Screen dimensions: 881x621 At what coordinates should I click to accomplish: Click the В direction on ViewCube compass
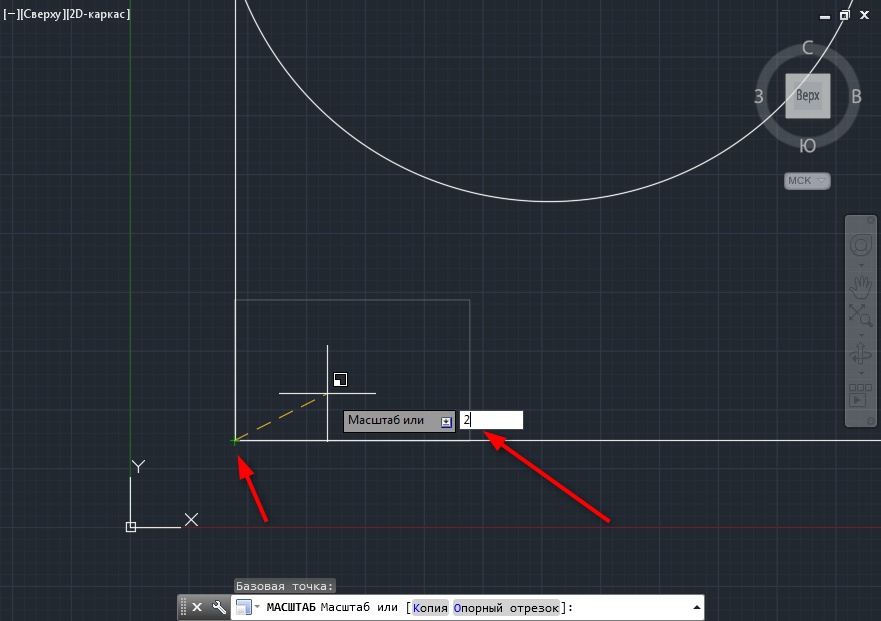tap(856, 97)
